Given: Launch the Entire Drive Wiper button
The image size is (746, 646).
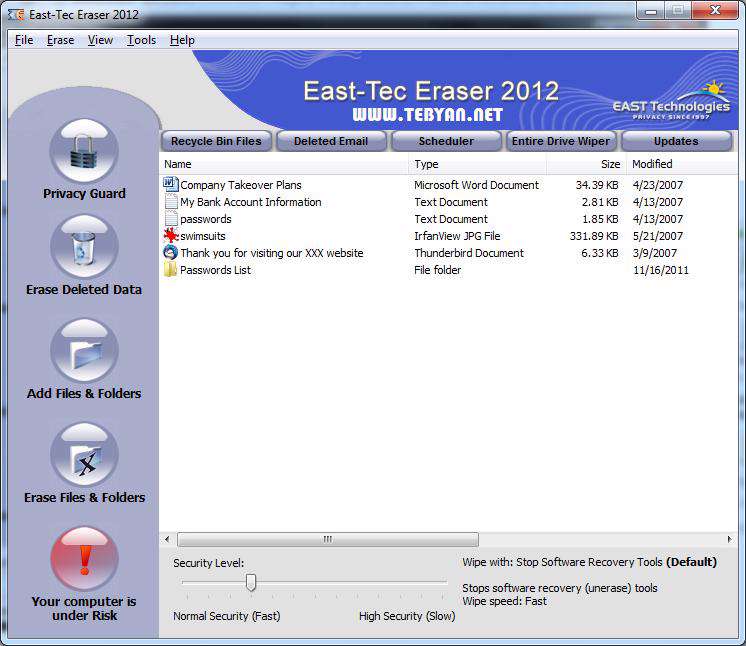Looking at the screenshot, I should (561, 141).
